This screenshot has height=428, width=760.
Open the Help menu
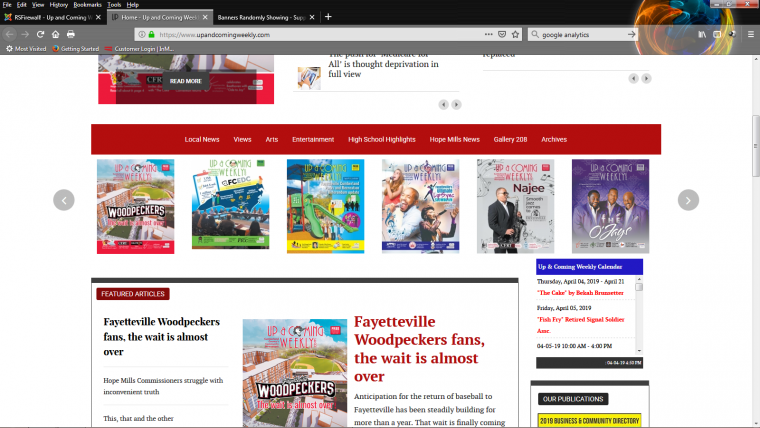point(133,5)
